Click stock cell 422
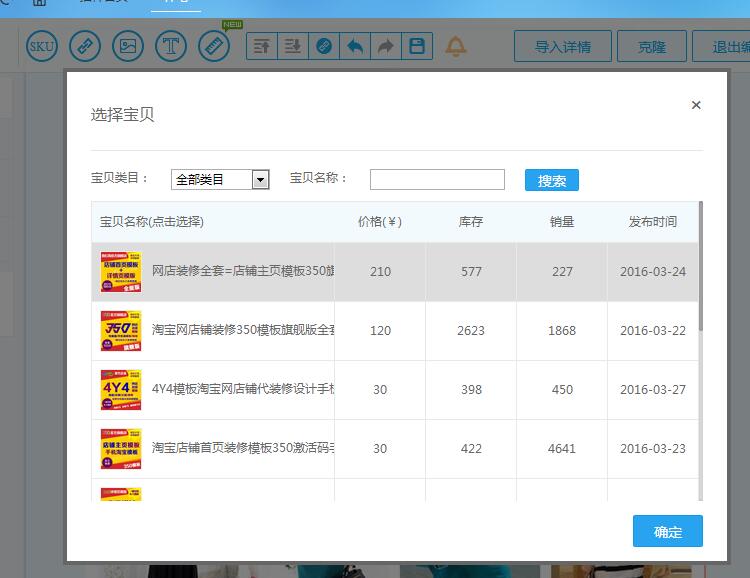 (471, 448)
